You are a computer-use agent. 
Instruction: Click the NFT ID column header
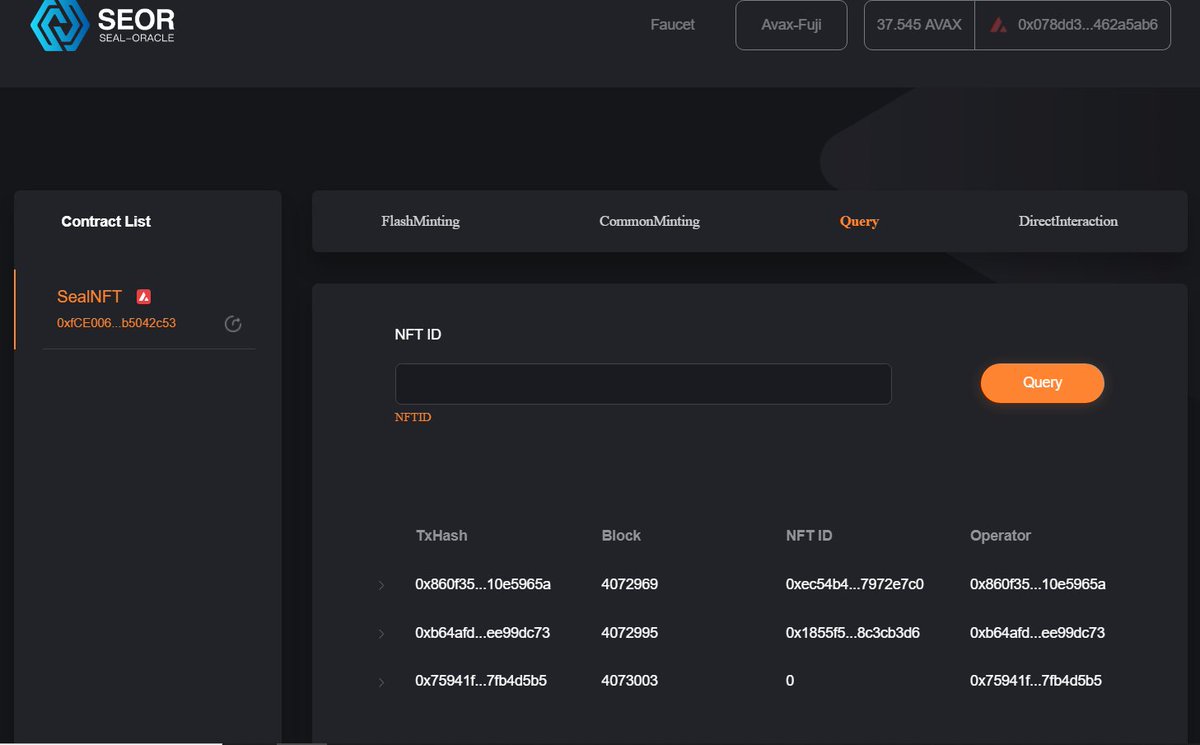tap(809, 536)
